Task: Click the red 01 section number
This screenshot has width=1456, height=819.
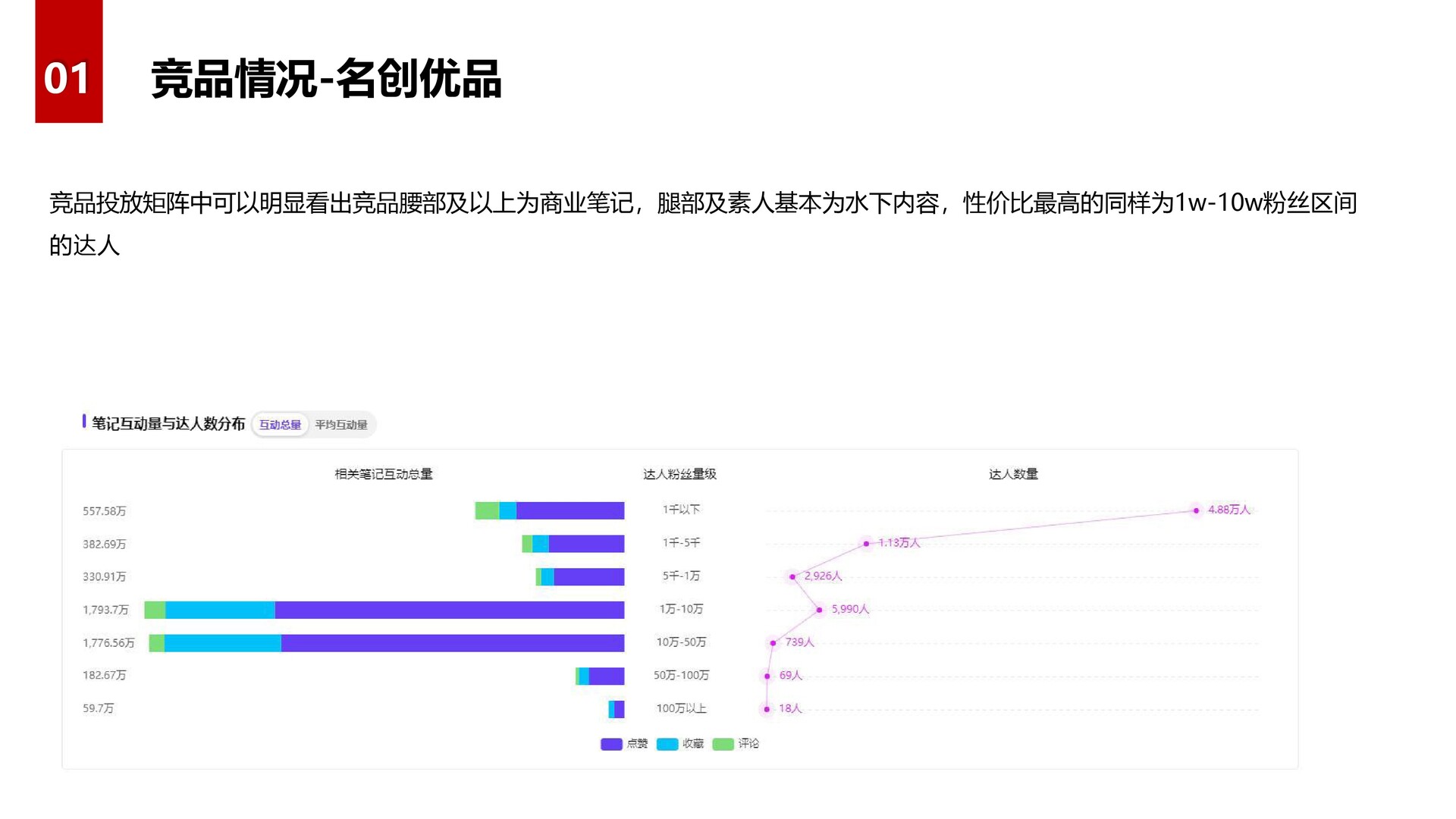Action: click(68, 78)
